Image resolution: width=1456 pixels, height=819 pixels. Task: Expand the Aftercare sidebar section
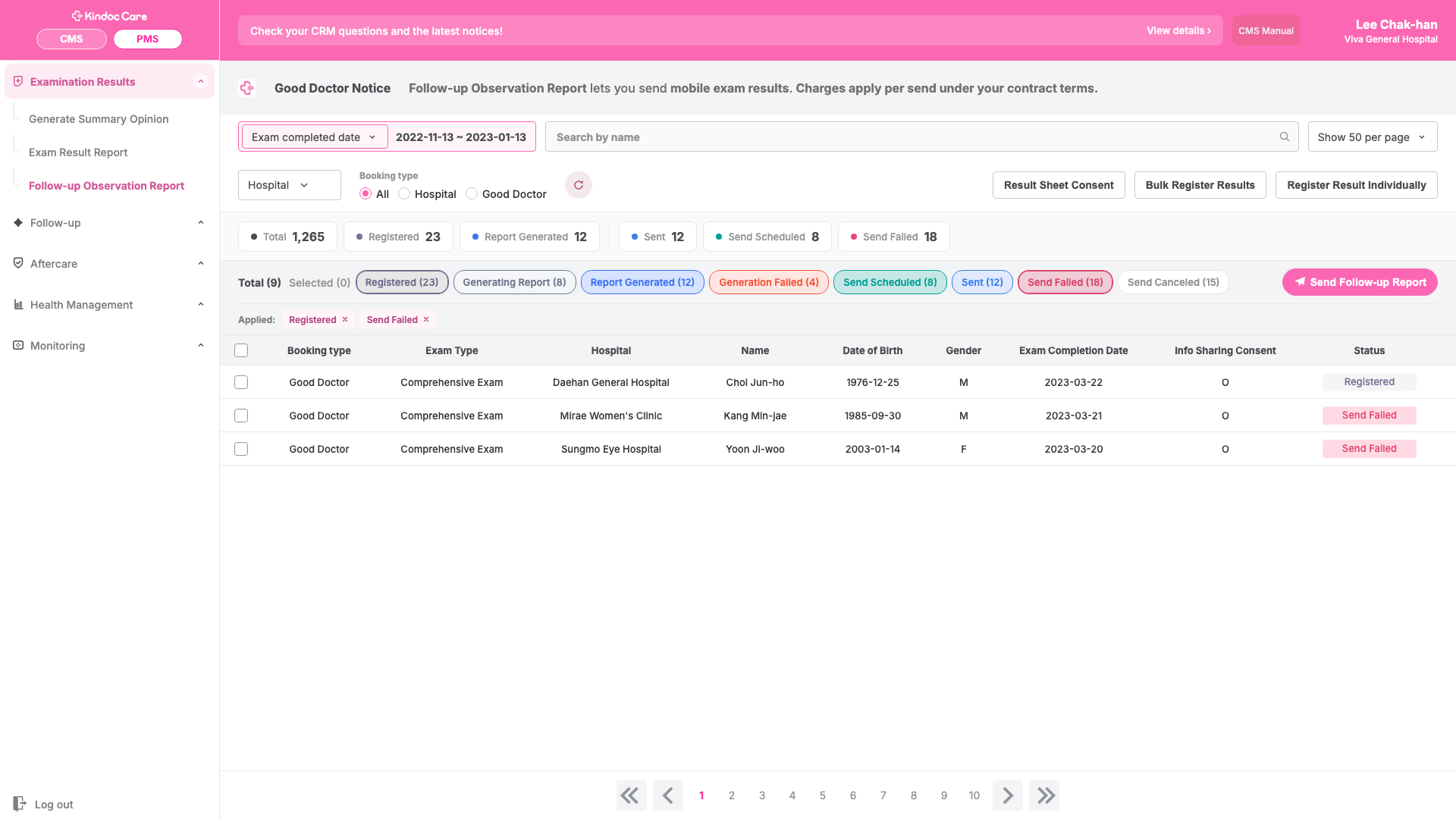tap(201, 263)
